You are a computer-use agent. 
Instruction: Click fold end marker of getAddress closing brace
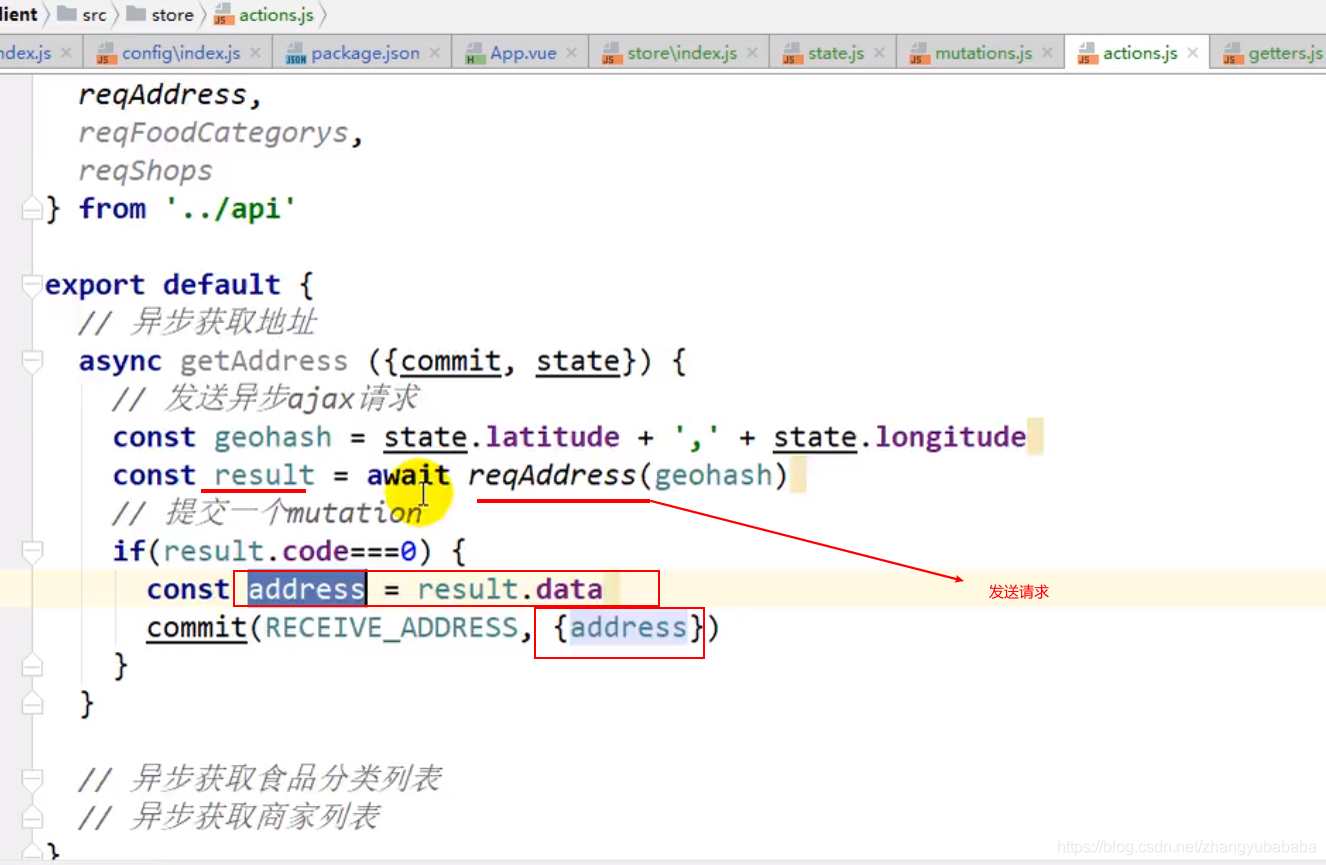pyautogui.click(x=32, y=703)
